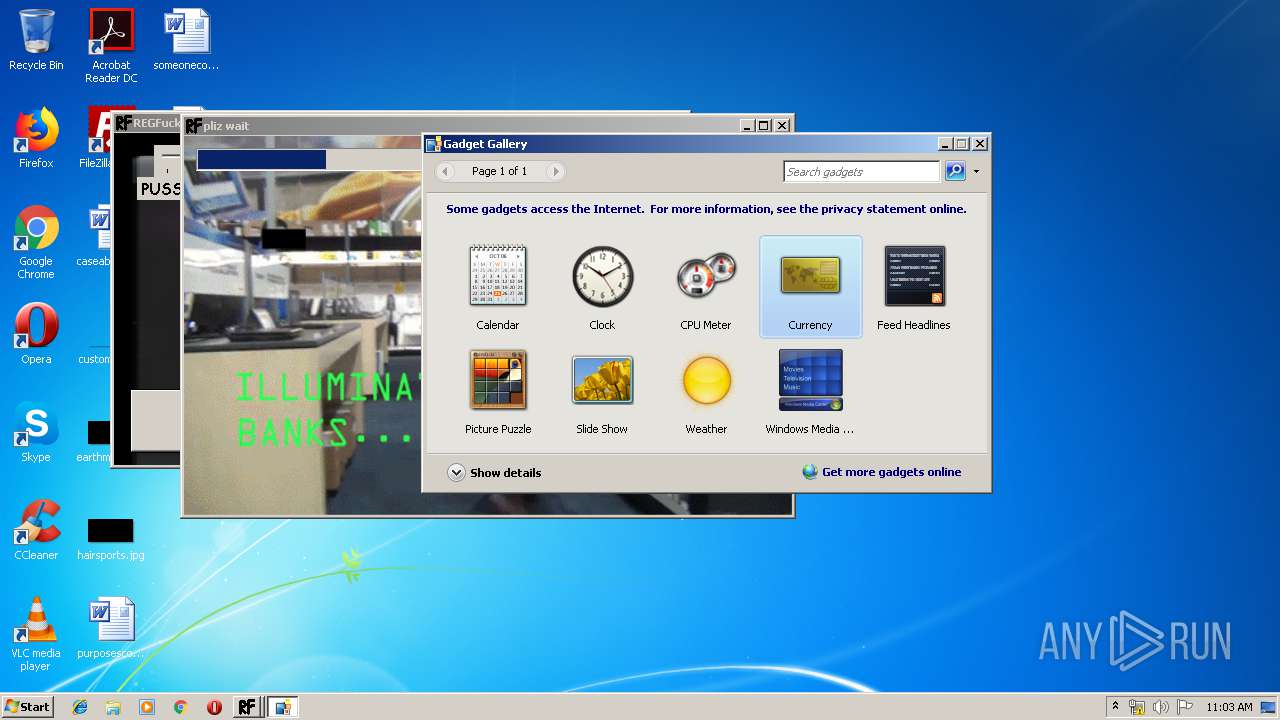Open hairsports.jpg desktop file
Viewport: 1280px width, 720px height.
pos(111,538)
